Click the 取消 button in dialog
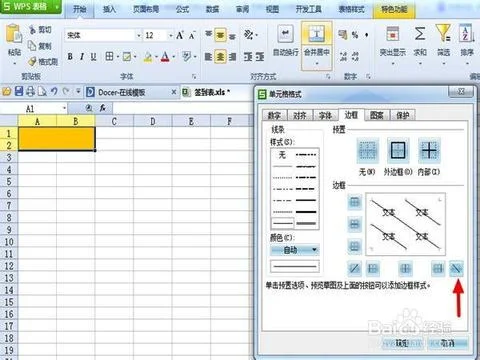 (447, 343)
